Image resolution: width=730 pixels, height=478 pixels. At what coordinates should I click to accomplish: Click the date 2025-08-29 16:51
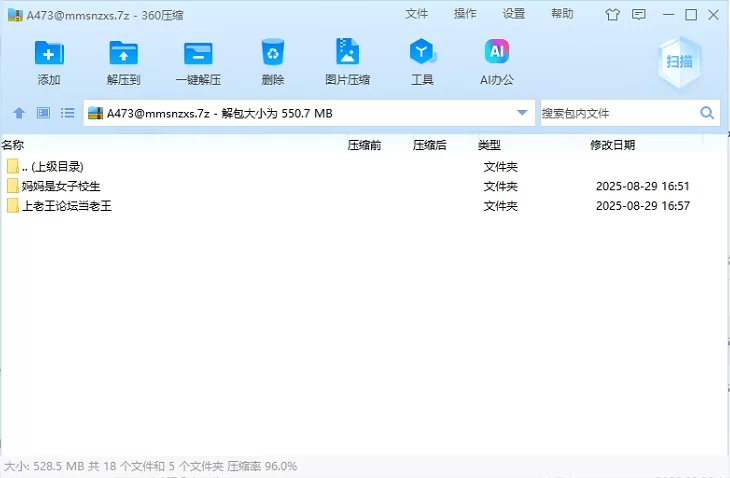point(642,186)
